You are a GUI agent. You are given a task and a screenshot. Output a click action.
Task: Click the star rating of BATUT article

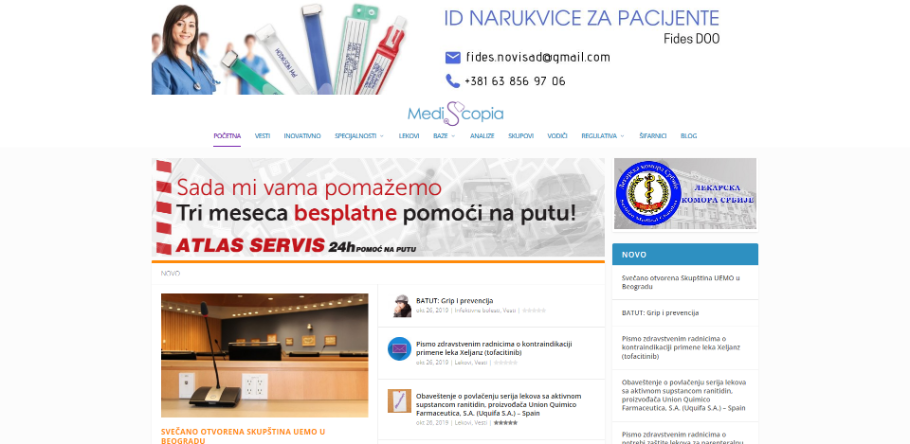[534, 311]
